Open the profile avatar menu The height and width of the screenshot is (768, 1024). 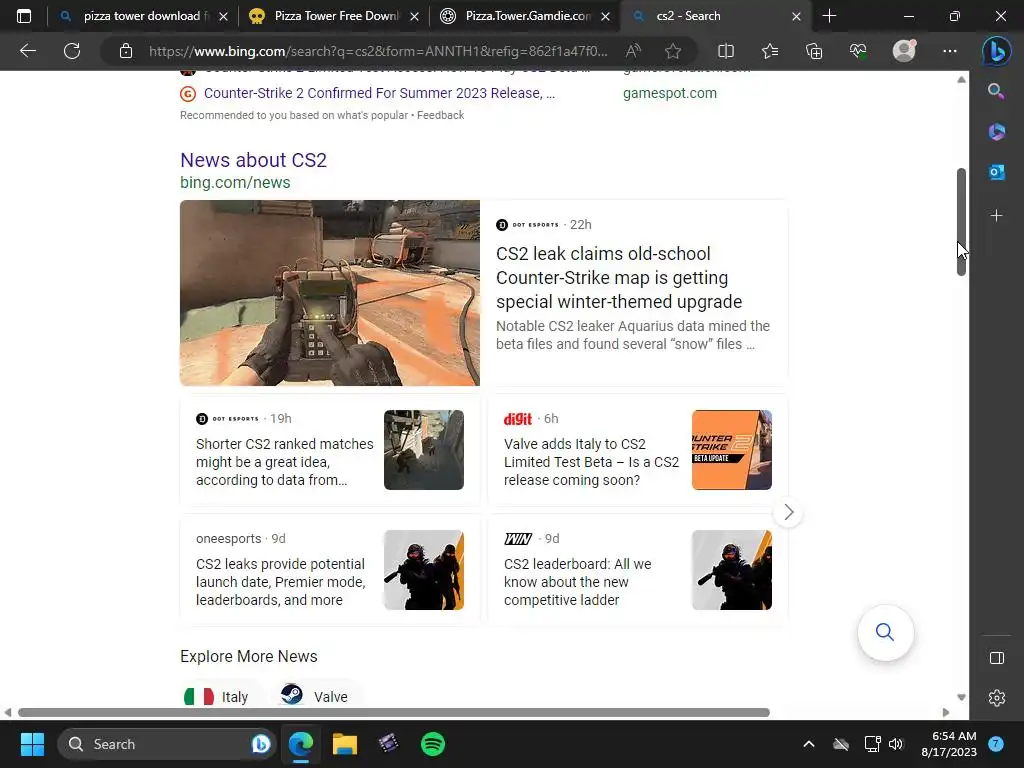pyautogui.click(x=904, y=51)
